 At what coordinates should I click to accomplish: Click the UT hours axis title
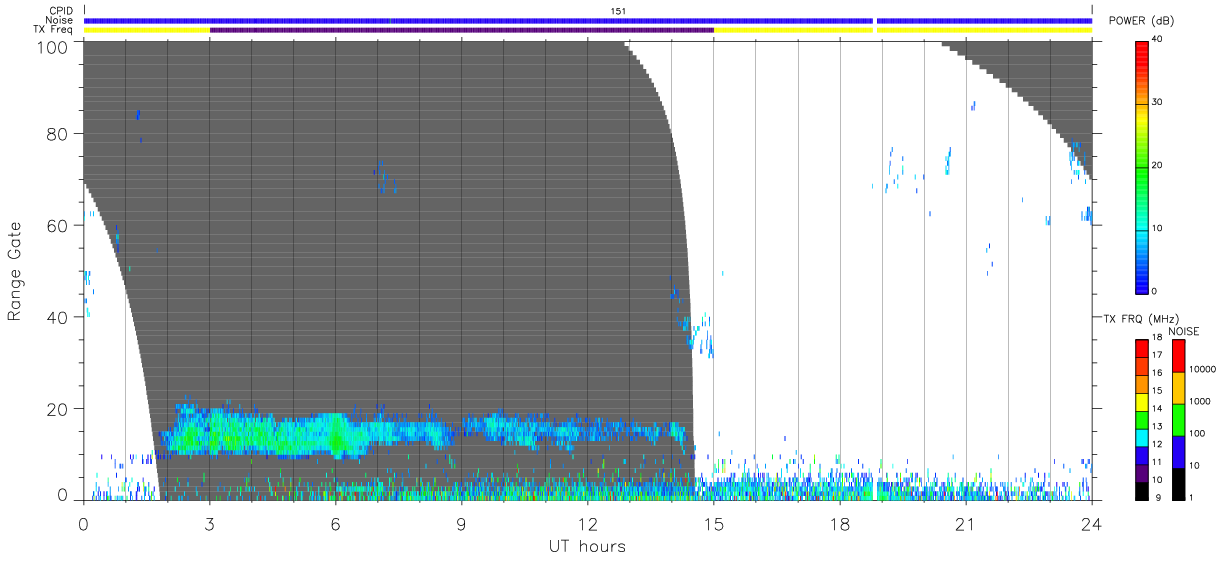586,546
